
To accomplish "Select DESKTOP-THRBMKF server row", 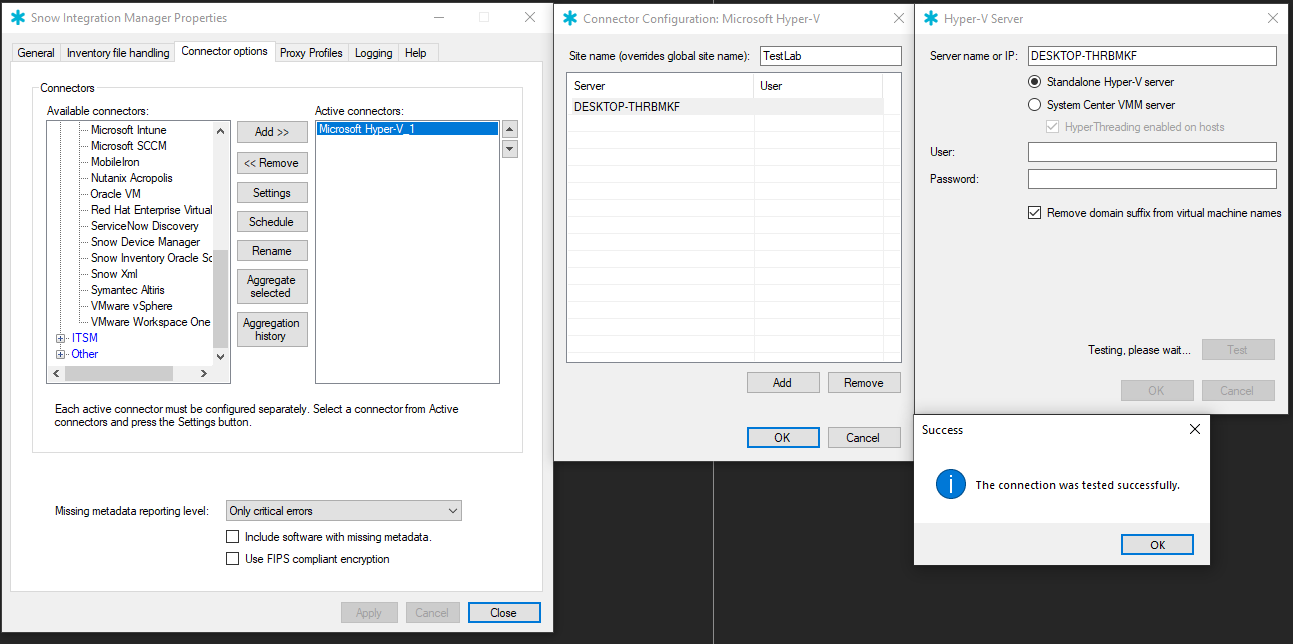I will 725,107.
